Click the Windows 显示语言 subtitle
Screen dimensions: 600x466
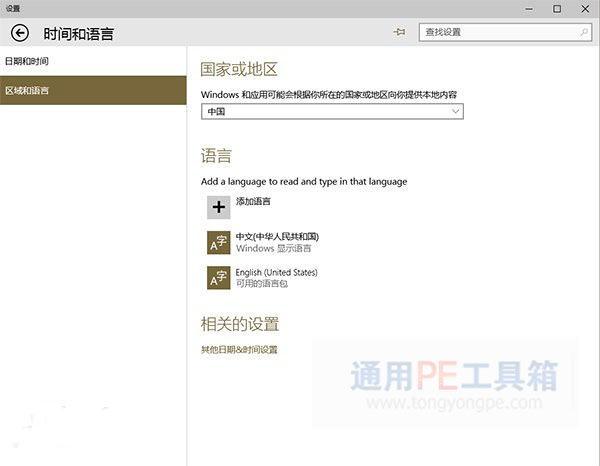pos(274,248)
